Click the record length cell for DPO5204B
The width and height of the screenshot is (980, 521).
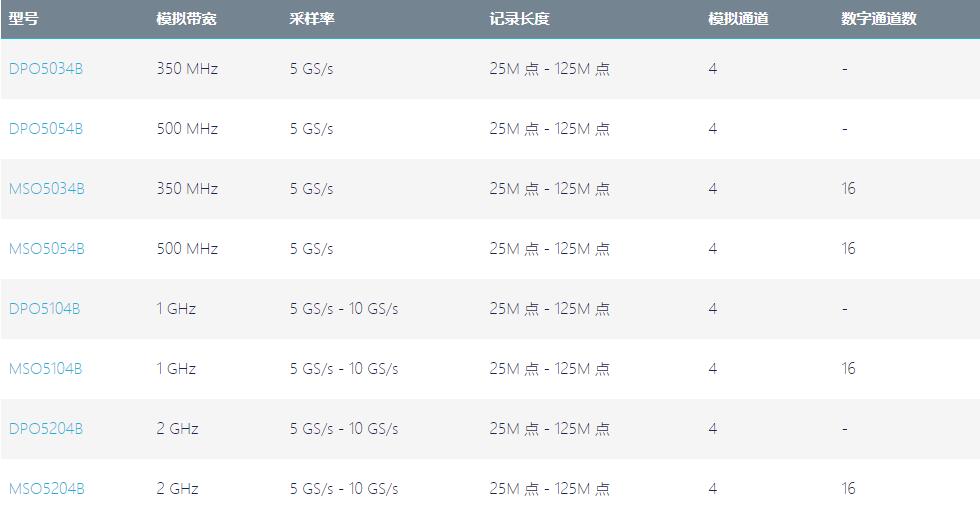coord(549,429)
